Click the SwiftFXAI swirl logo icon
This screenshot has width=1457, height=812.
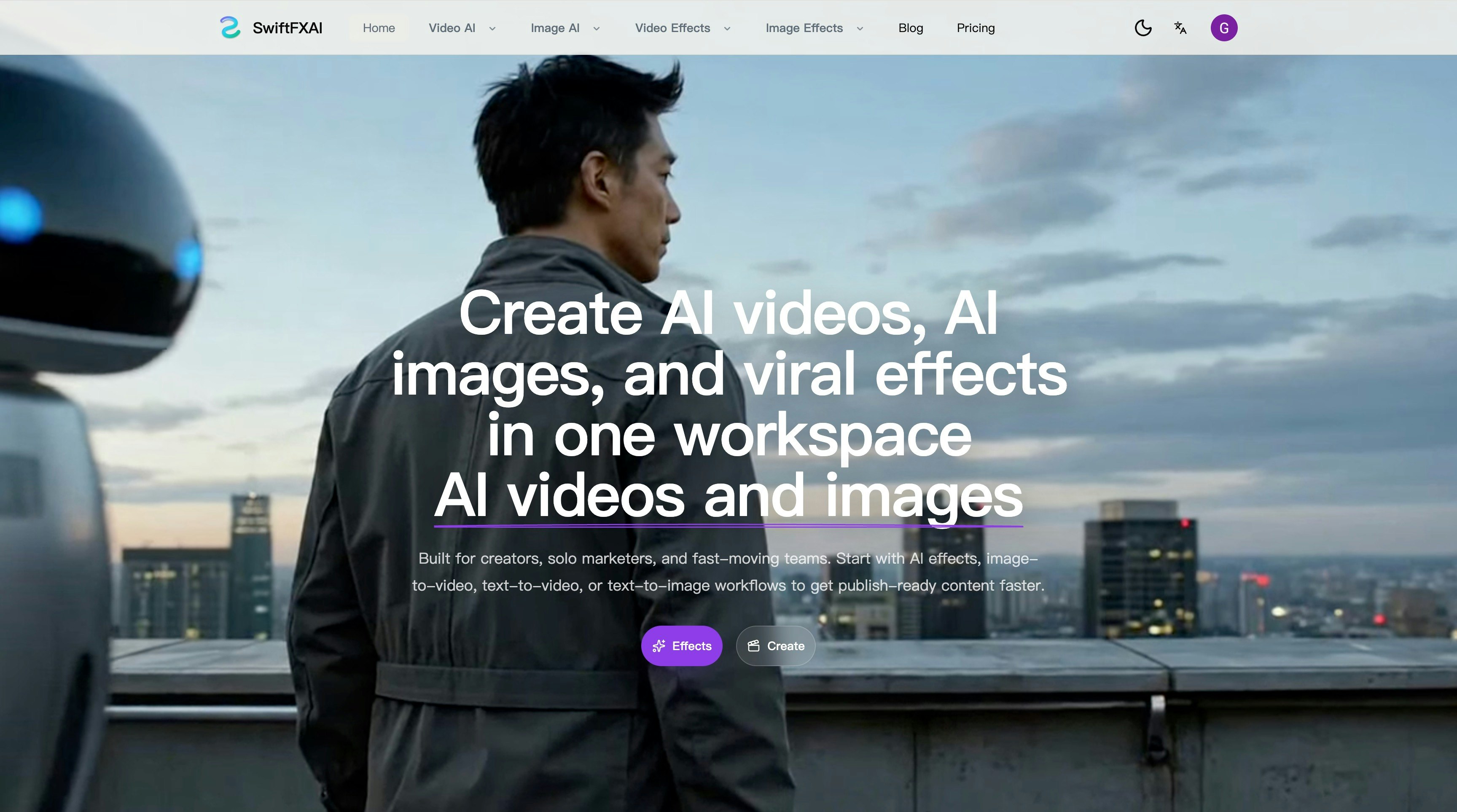pos(230,28)
